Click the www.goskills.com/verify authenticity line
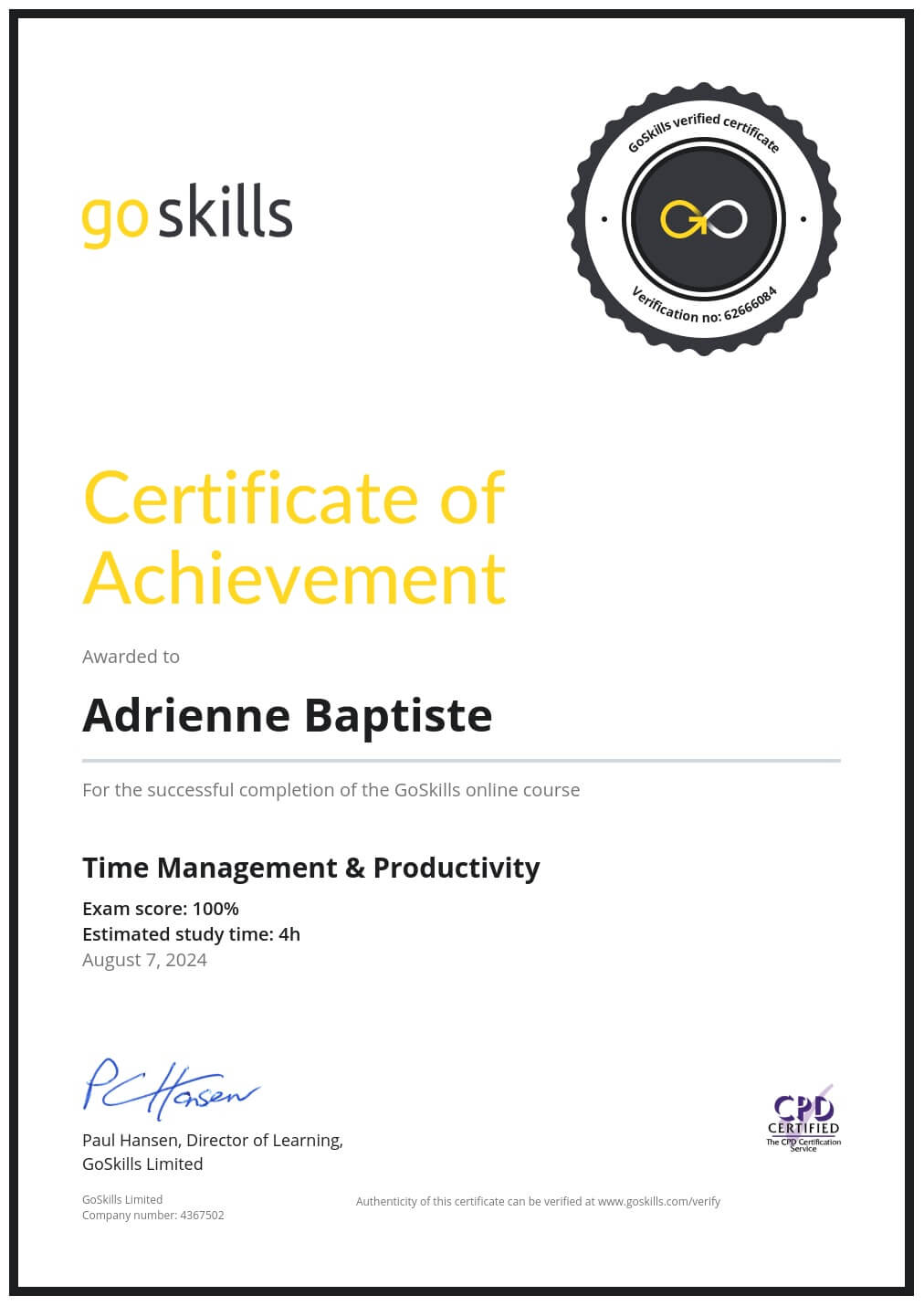The image size is (924, 1306). click(x=538, y=1202)
